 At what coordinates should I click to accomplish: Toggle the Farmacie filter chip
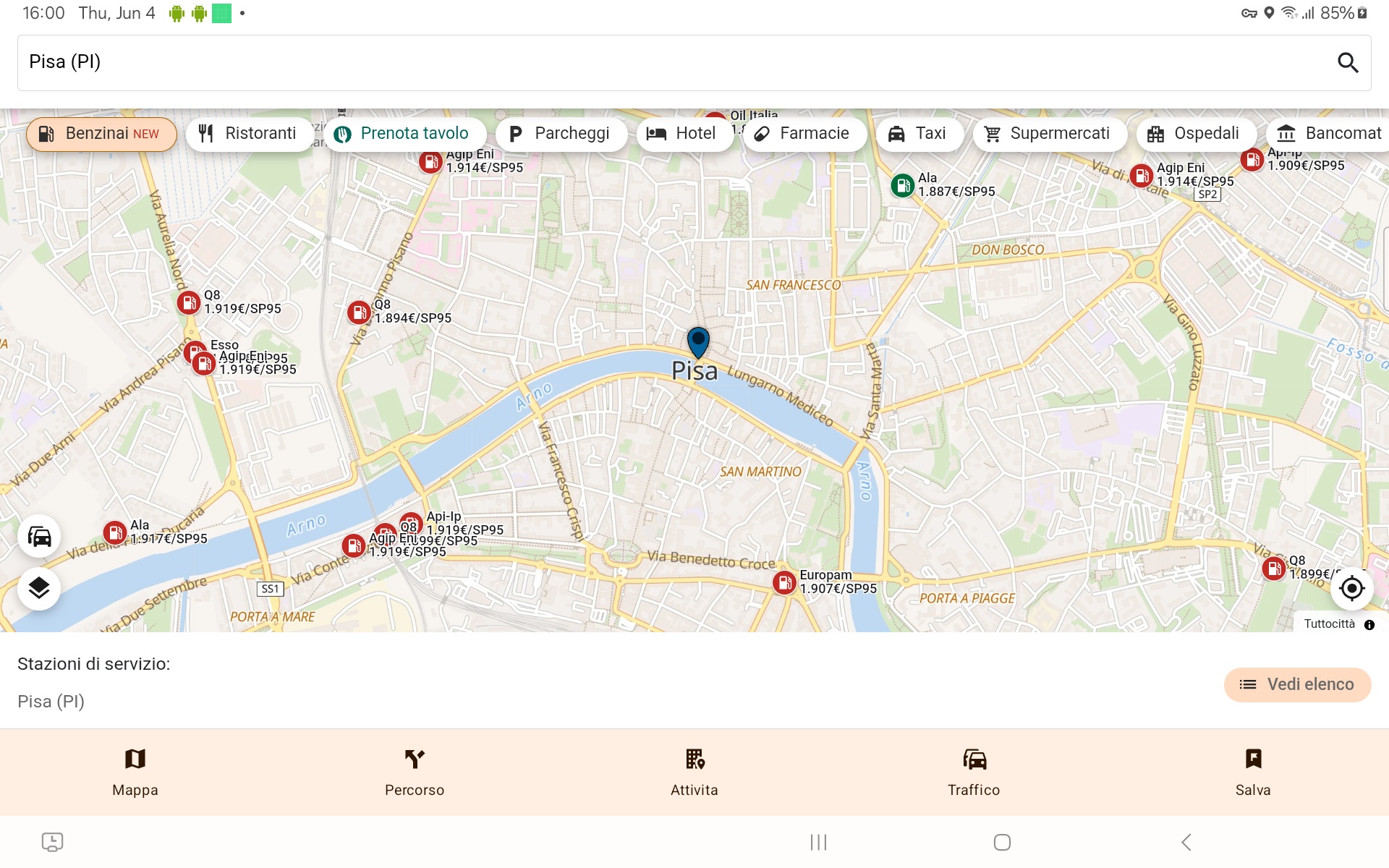(x=804, y=134)
